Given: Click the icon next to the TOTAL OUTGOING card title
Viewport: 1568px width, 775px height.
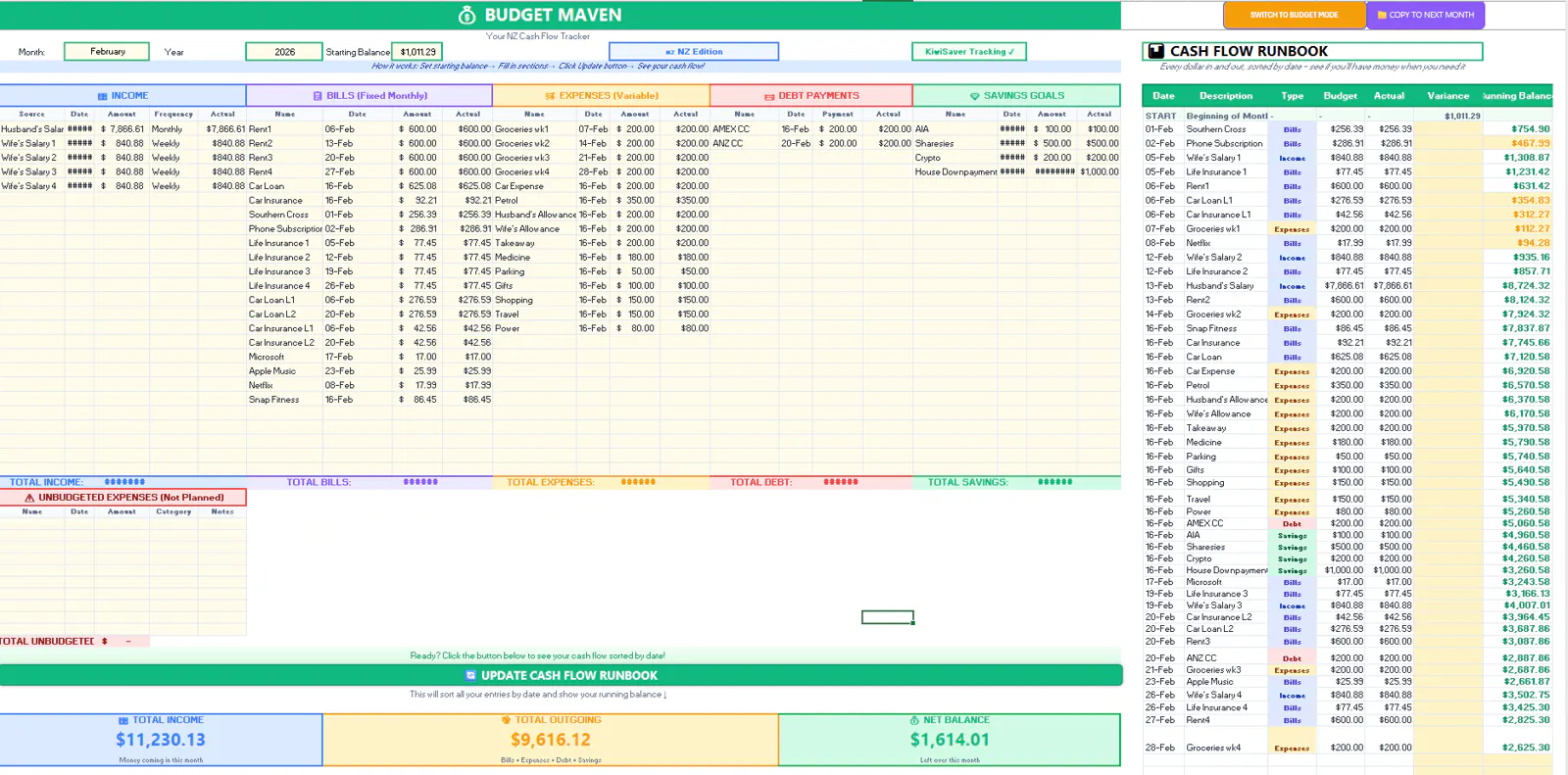Looking at the screenshot, I should pyautogui.click(x=506, y=720).
